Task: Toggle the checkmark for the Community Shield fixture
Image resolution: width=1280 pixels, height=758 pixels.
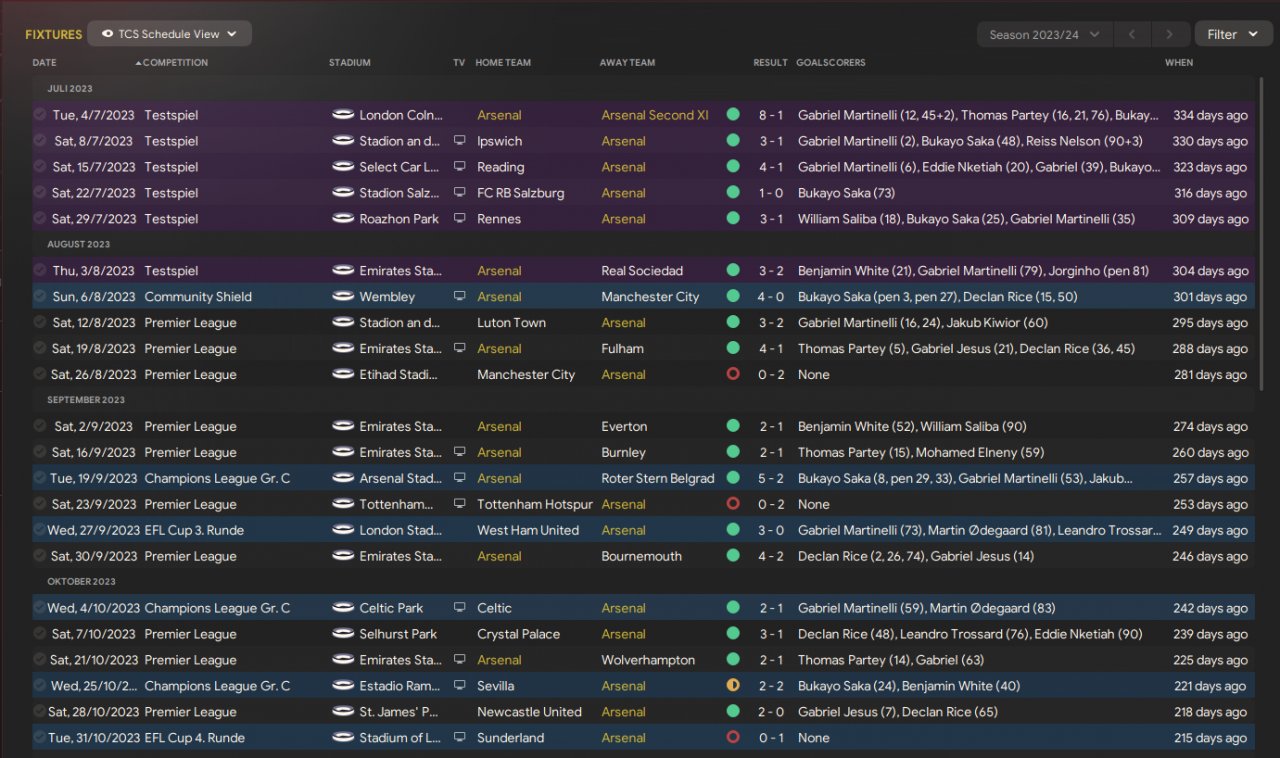Action: 40,297
